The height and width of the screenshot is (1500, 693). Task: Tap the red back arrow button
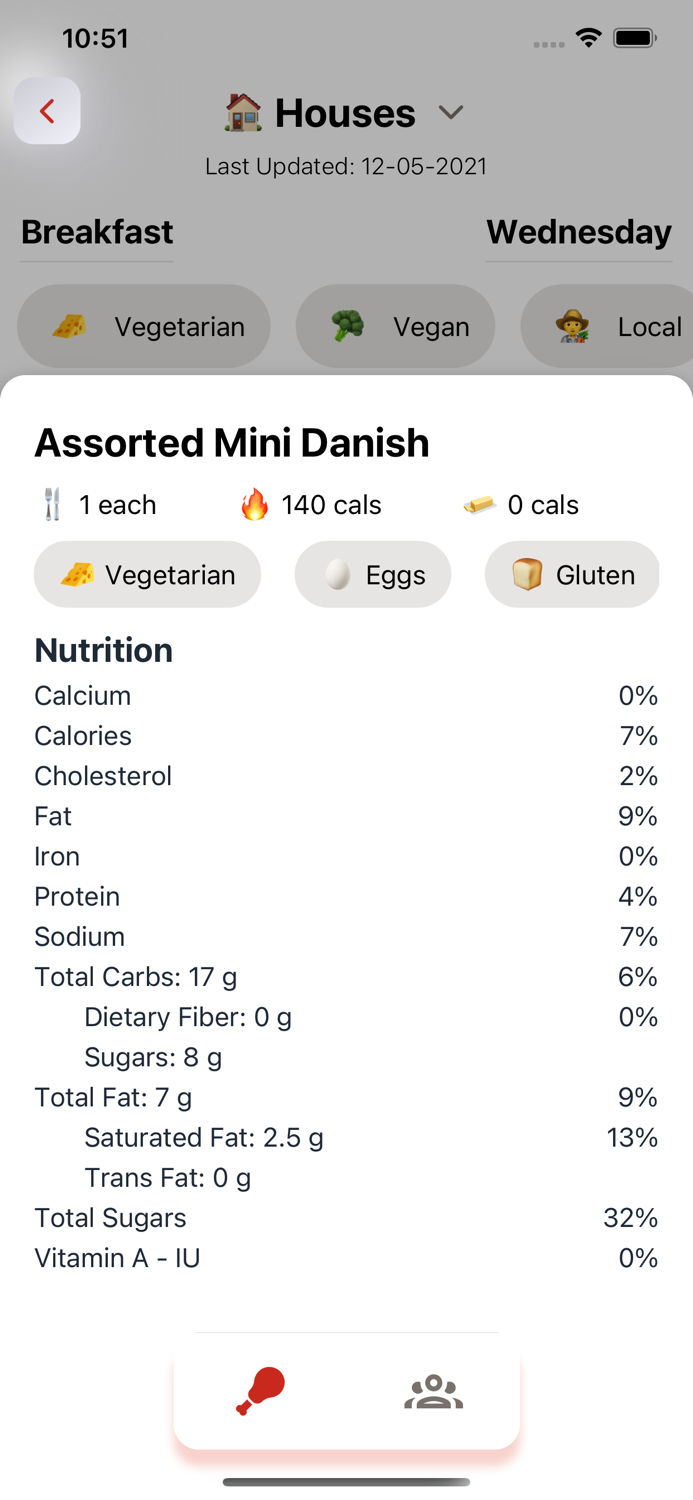(47, 111)
